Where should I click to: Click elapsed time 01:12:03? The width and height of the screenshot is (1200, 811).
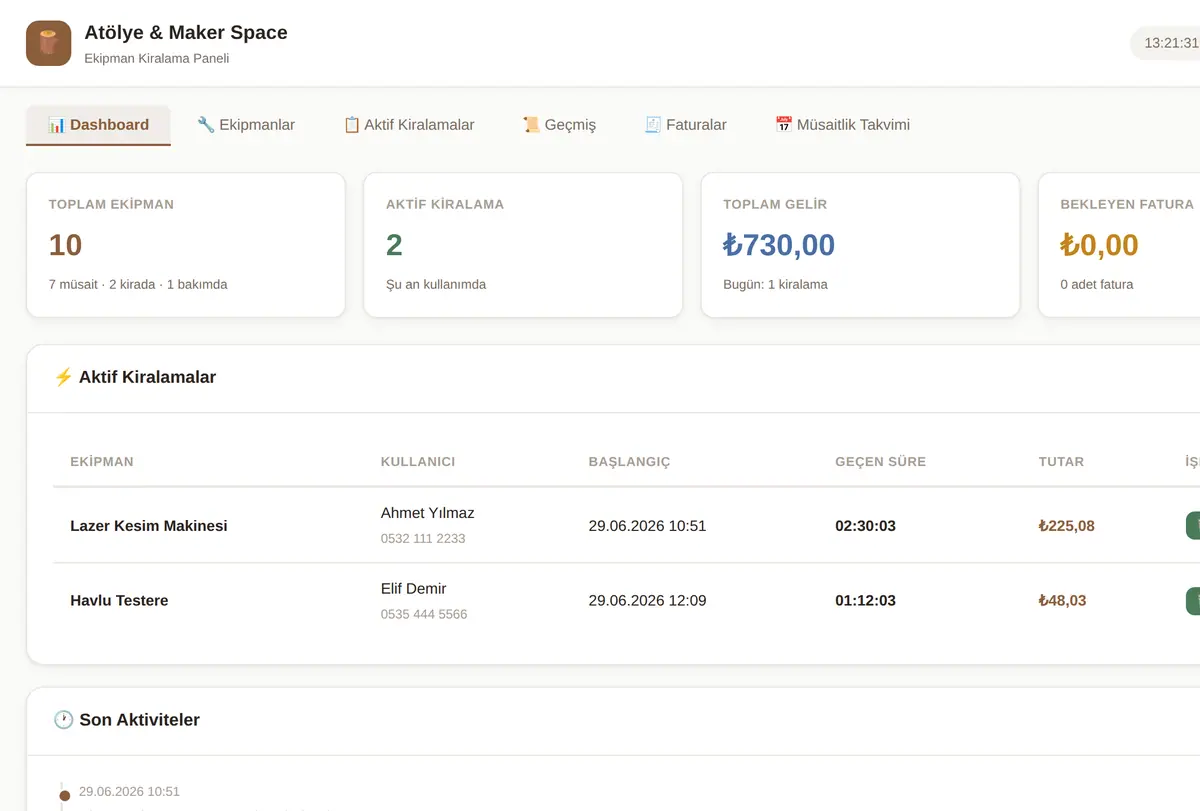click(x=866, y=601)
